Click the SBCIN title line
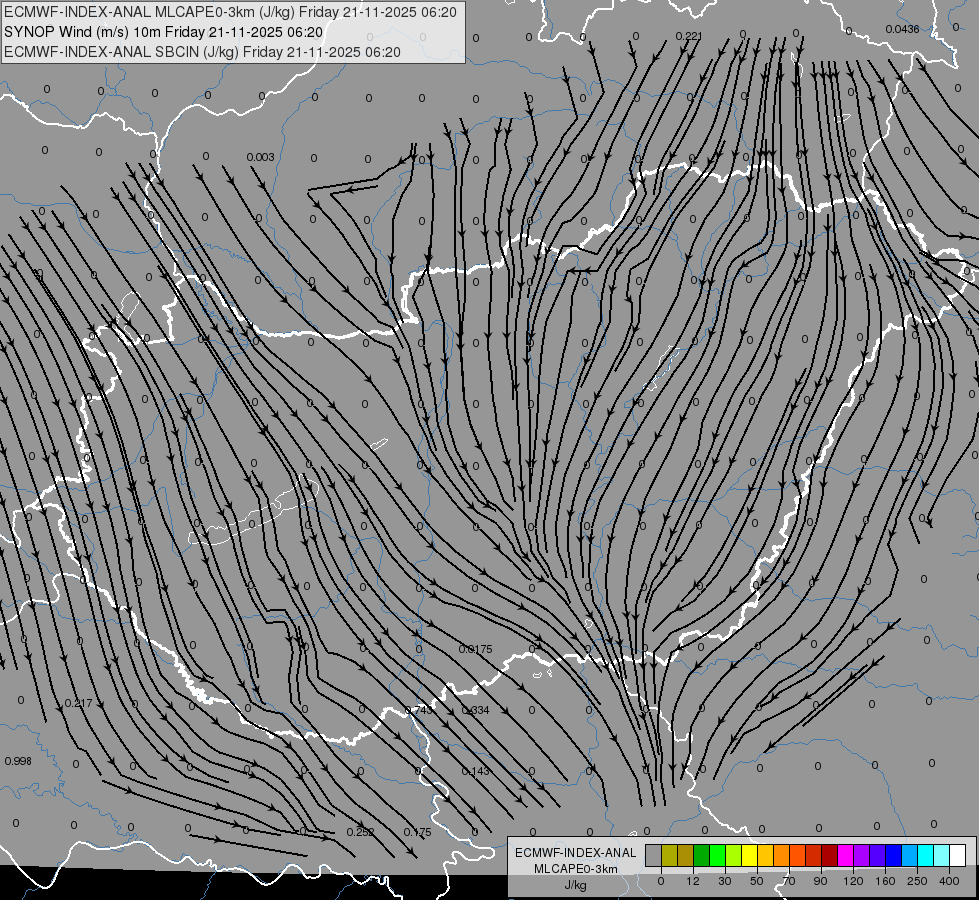 pyautogui.click(x=202, y=52)
